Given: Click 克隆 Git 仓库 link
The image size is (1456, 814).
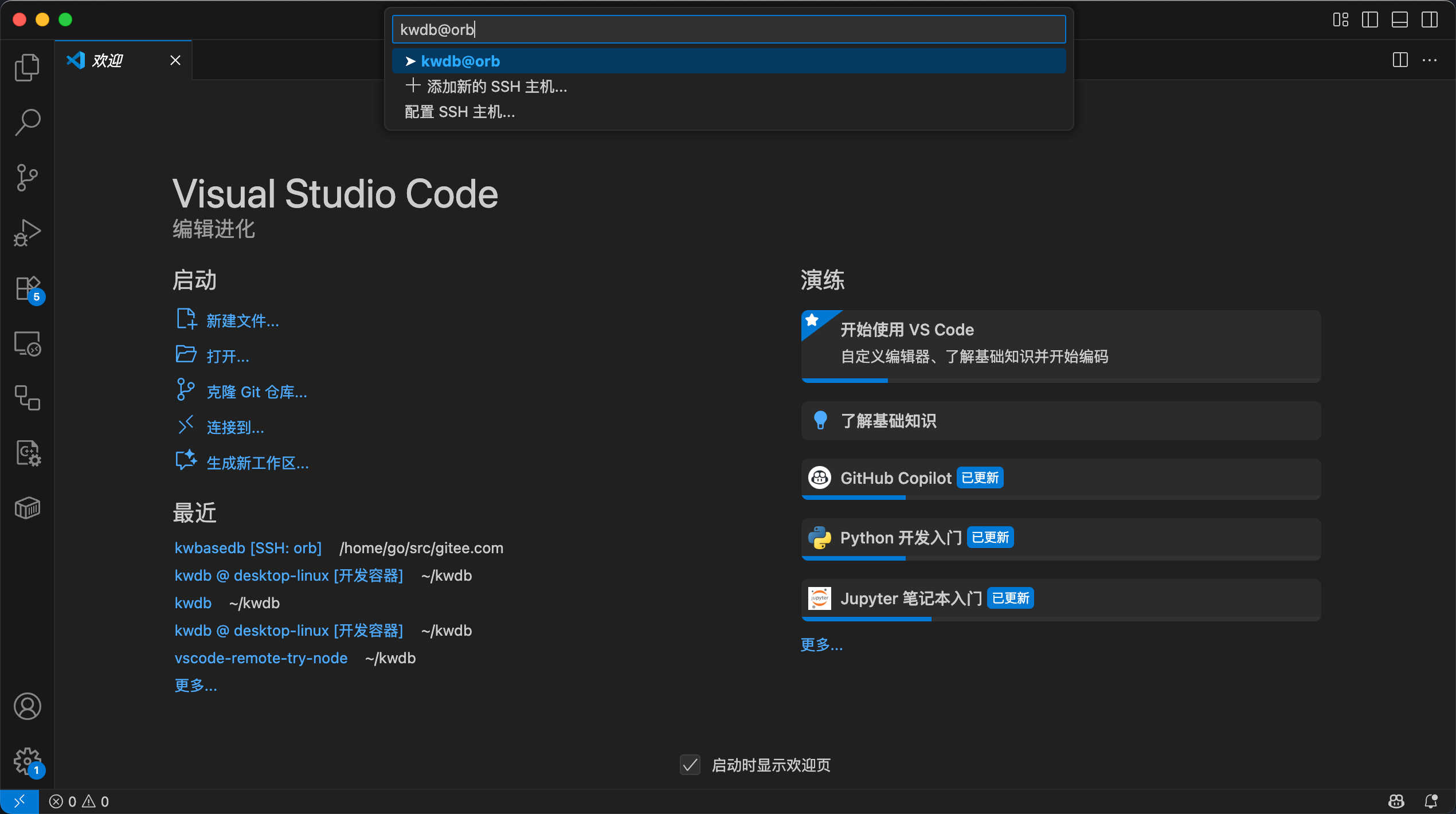Looking at the screenshot, I should 256,392.
